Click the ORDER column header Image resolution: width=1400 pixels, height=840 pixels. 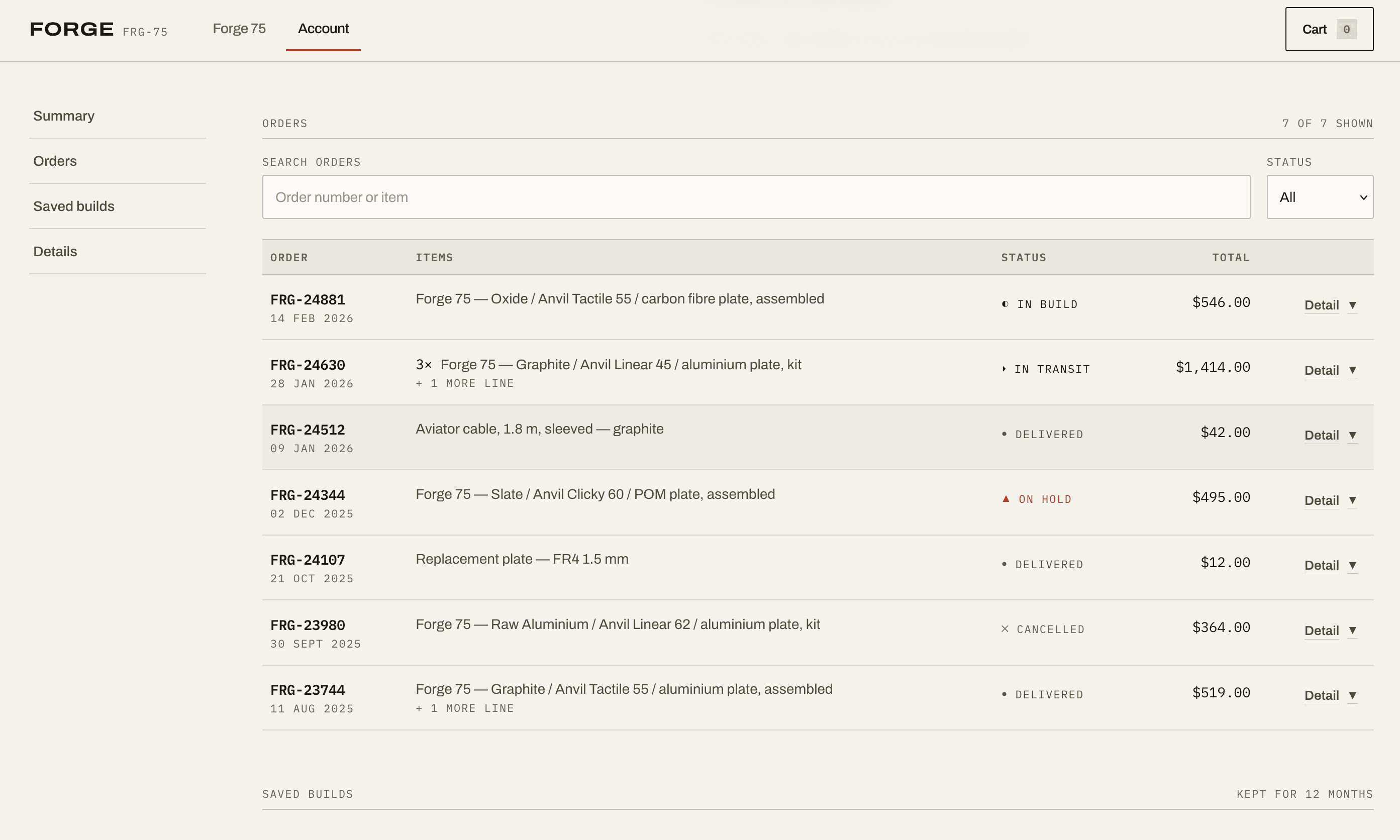[x=289, y=258]
